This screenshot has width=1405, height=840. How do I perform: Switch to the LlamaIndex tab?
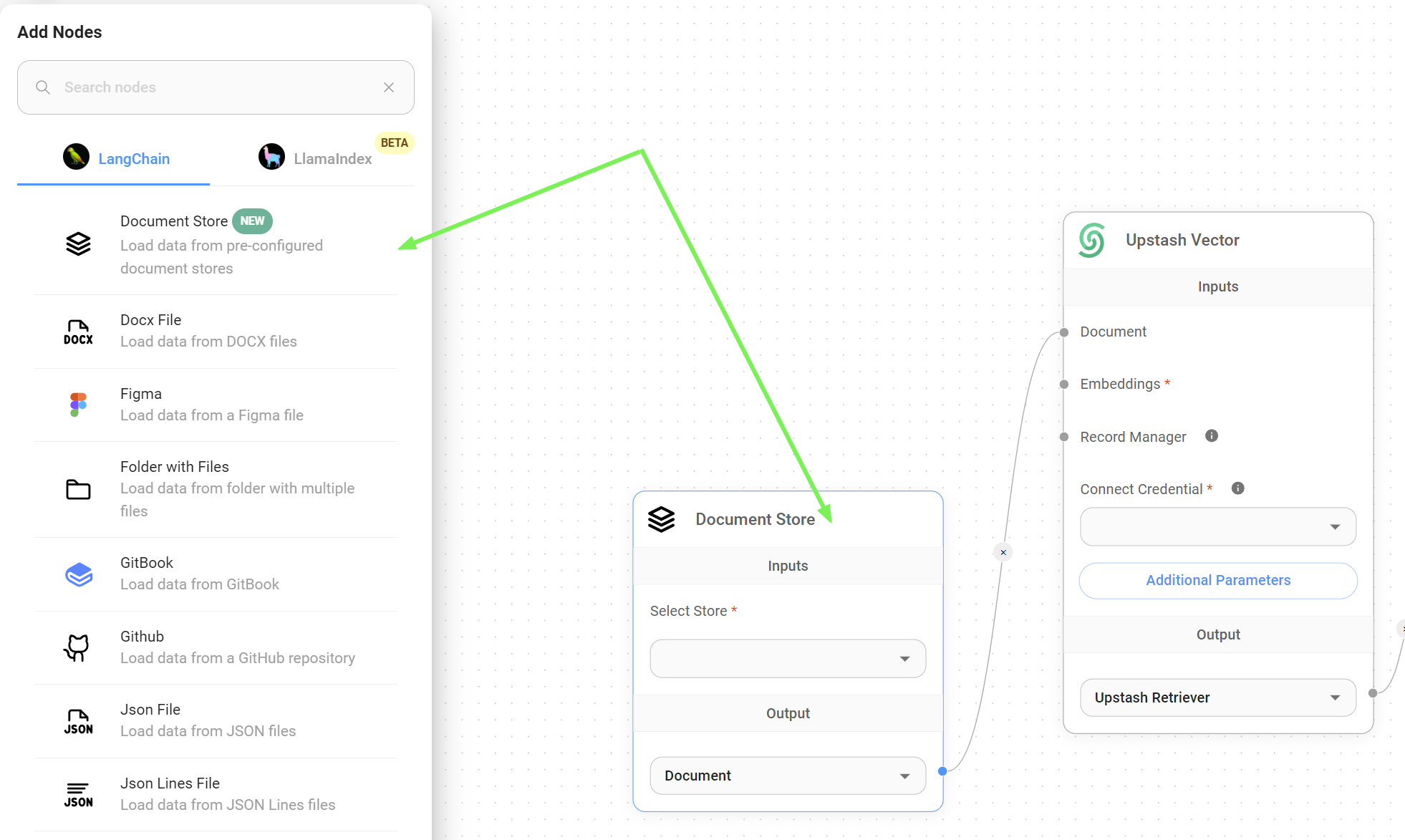pos(316,158)
